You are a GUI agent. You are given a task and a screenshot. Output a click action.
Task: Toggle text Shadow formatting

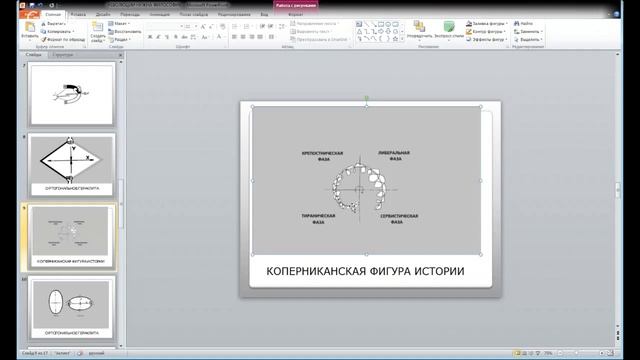(x=176, y=37)
